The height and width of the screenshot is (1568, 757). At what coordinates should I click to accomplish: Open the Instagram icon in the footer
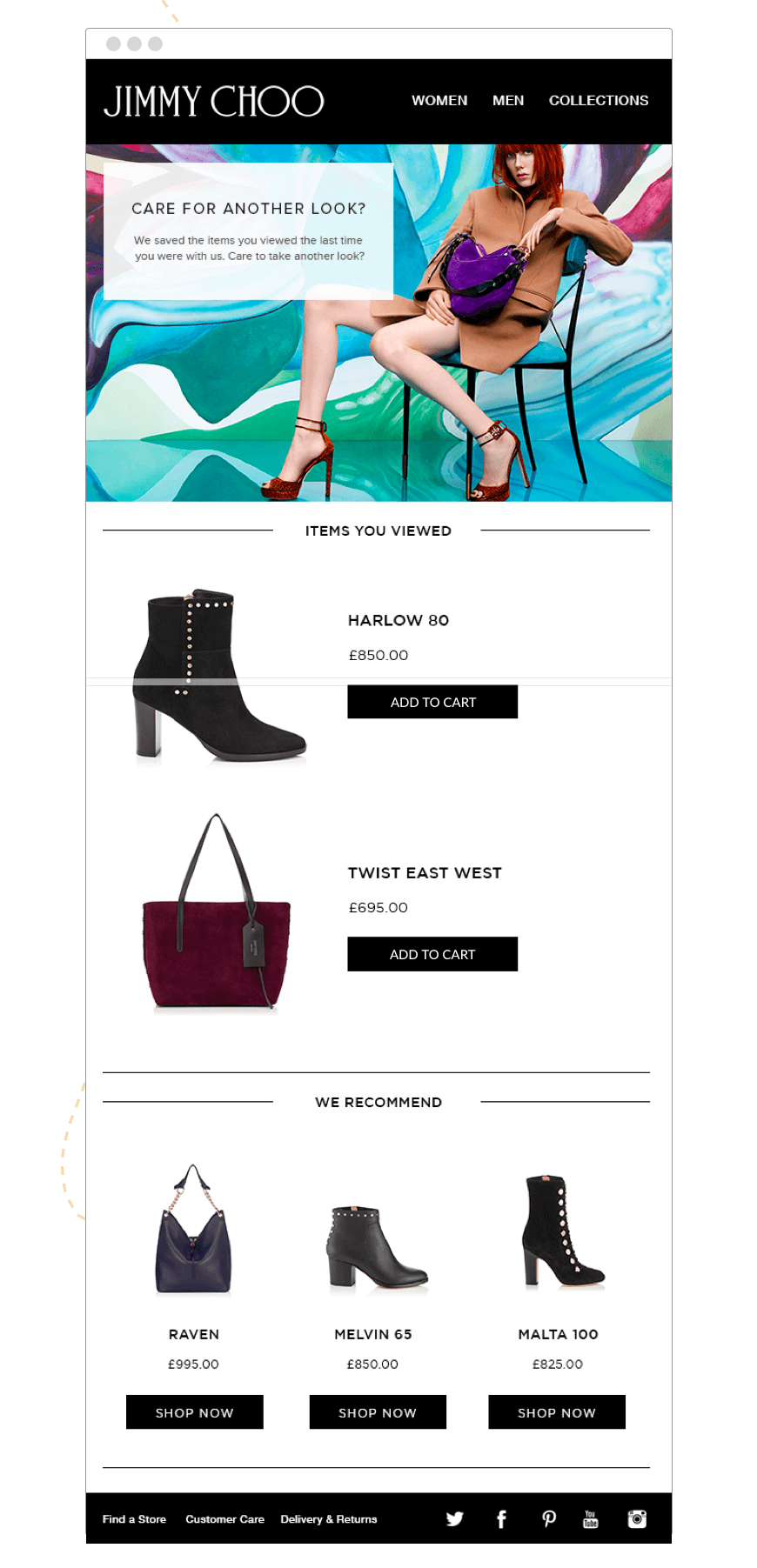[x=637, y=1518]
